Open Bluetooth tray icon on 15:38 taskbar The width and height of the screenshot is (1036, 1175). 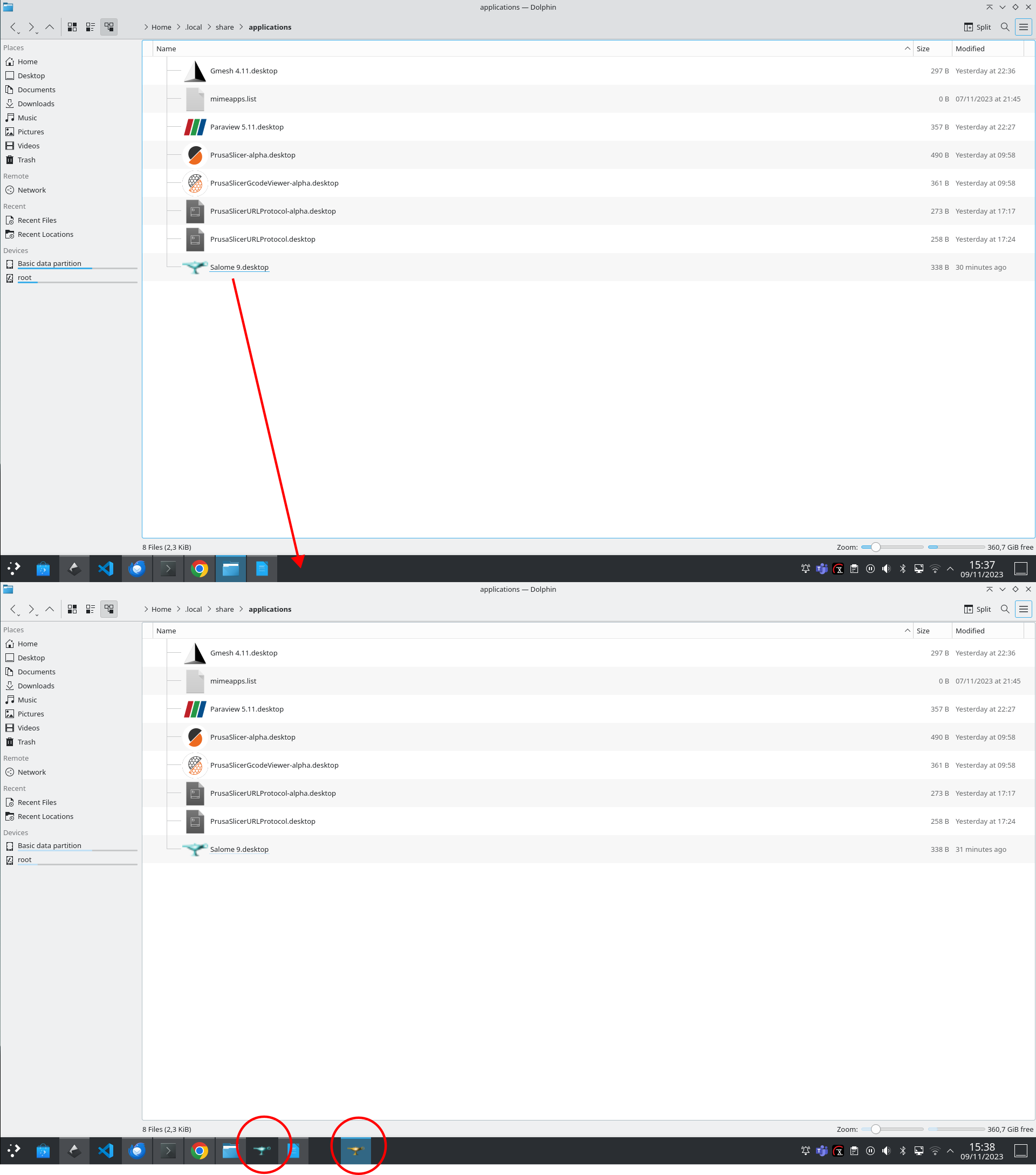click(x=903, y=1151)
